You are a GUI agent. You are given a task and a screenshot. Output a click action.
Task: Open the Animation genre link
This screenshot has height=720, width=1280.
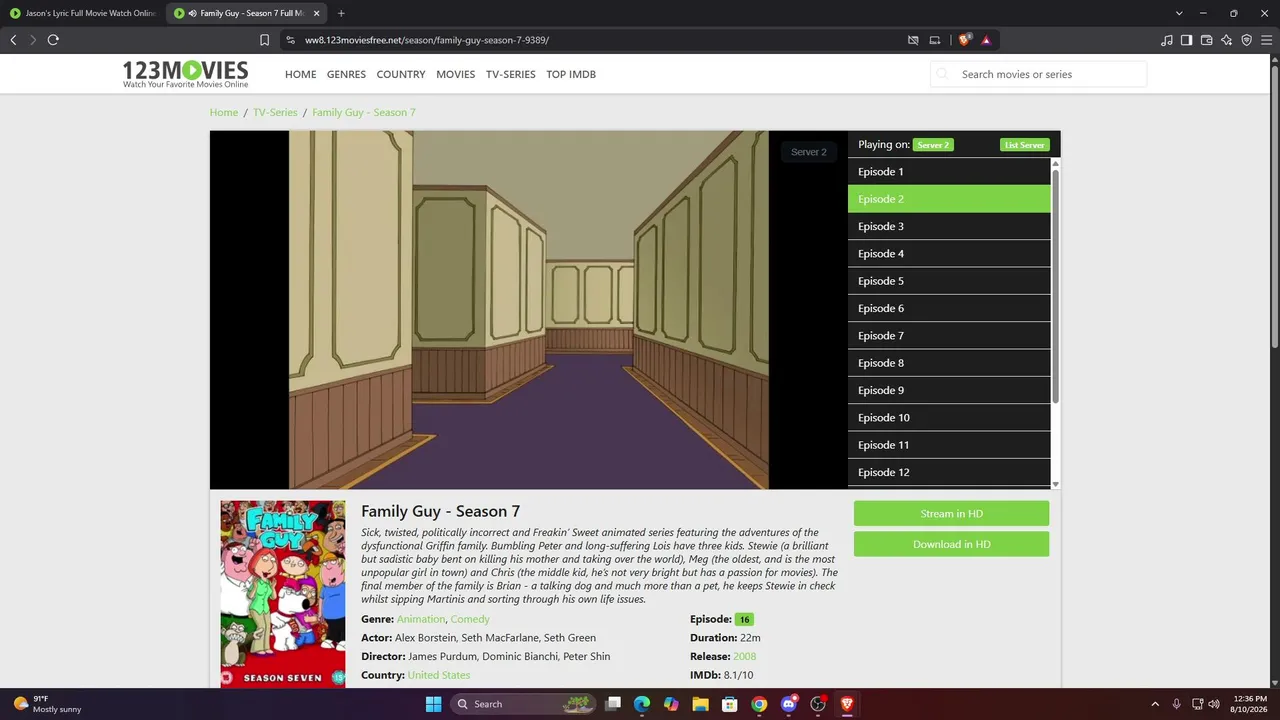421,619
